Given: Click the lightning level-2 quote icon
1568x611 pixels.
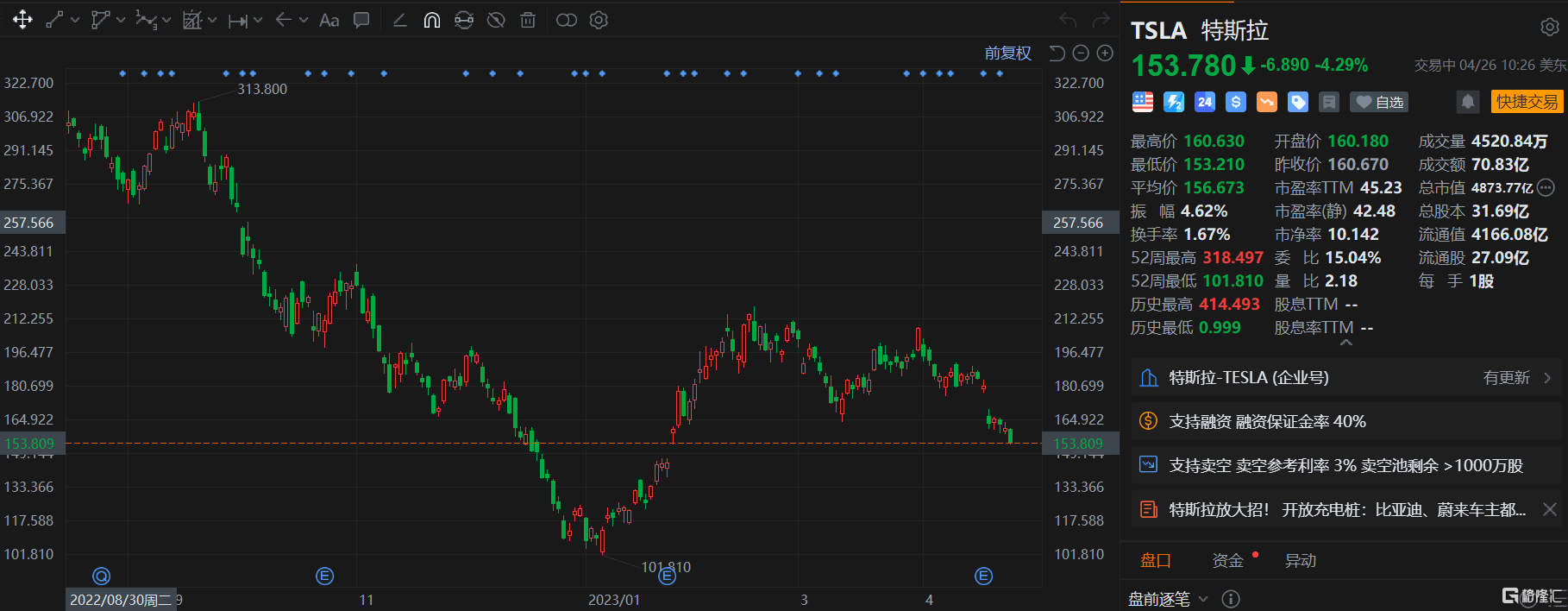Looking at the screenshot, I should coord(1174,102).
